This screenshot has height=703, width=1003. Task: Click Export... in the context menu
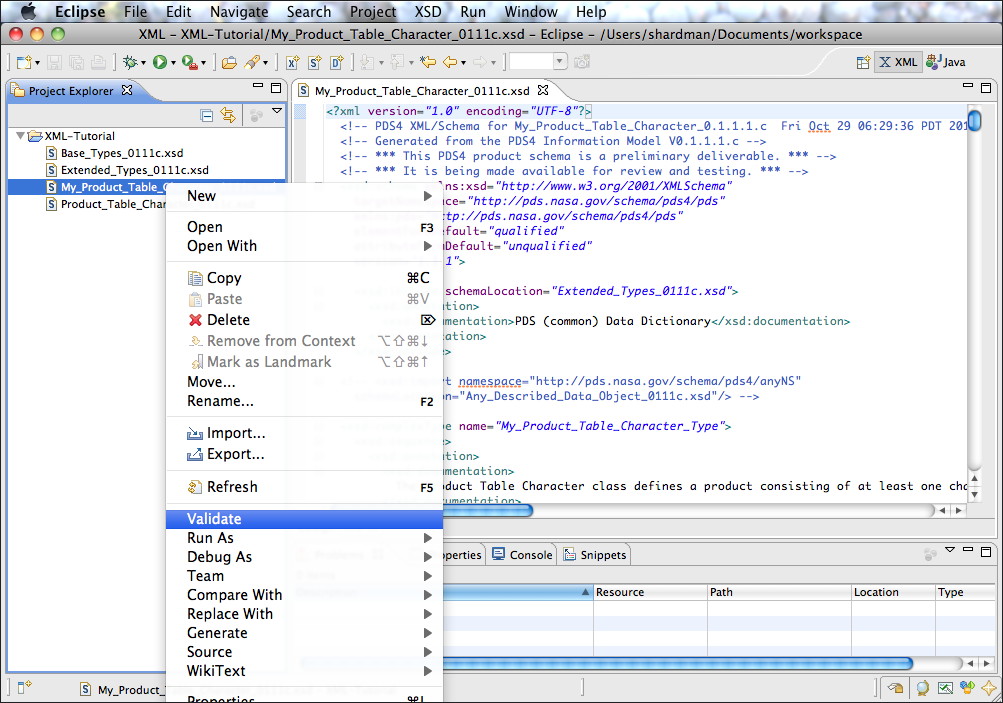tap(304, 454)
